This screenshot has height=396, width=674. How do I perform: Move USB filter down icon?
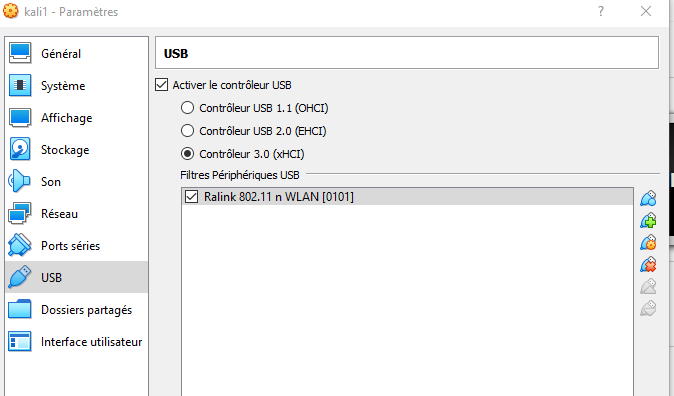point(648,308)
